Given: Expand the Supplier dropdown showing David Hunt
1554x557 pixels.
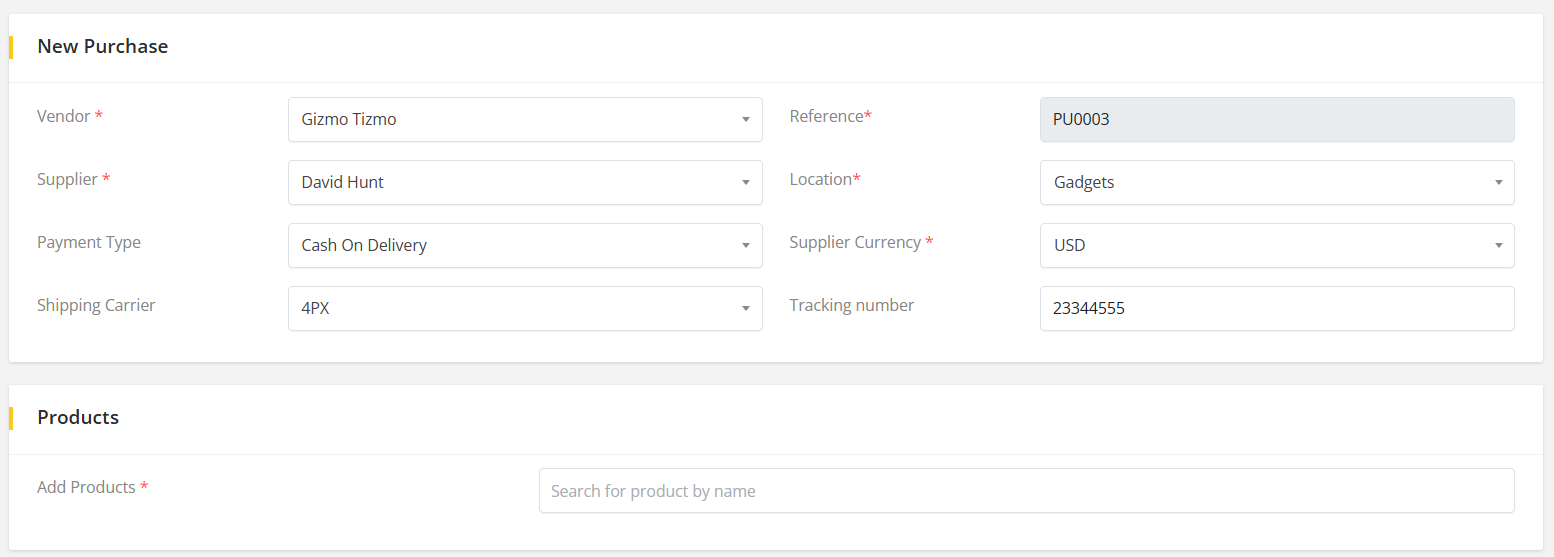Looking at the screenshot, I should (x=524, y=182).
